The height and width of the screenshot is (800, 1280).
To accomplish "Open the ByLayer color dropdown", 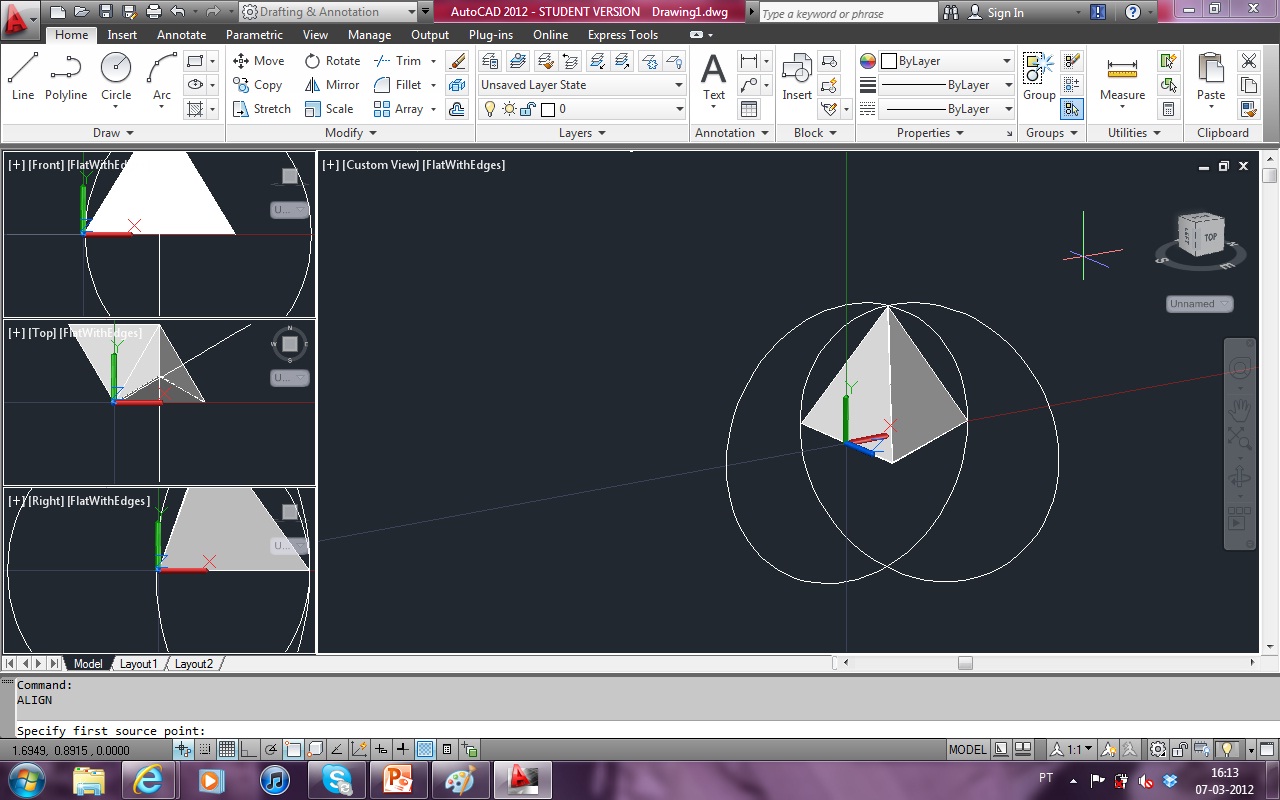I will [946, 61].
